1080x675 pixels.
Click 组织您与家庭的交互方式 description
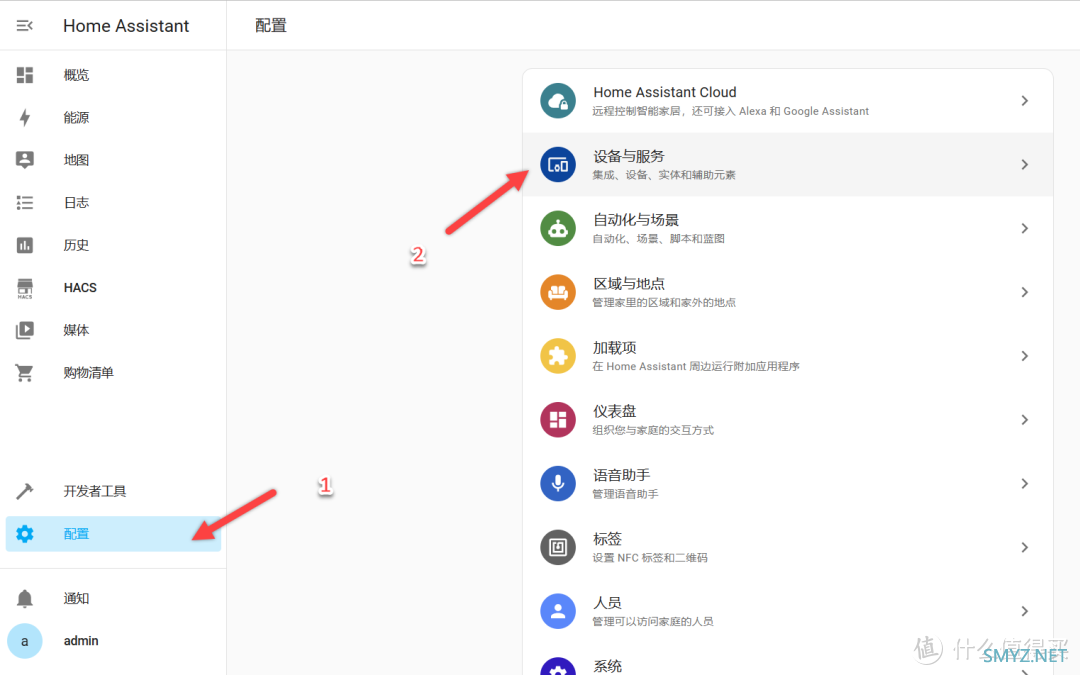pos(653,430)
